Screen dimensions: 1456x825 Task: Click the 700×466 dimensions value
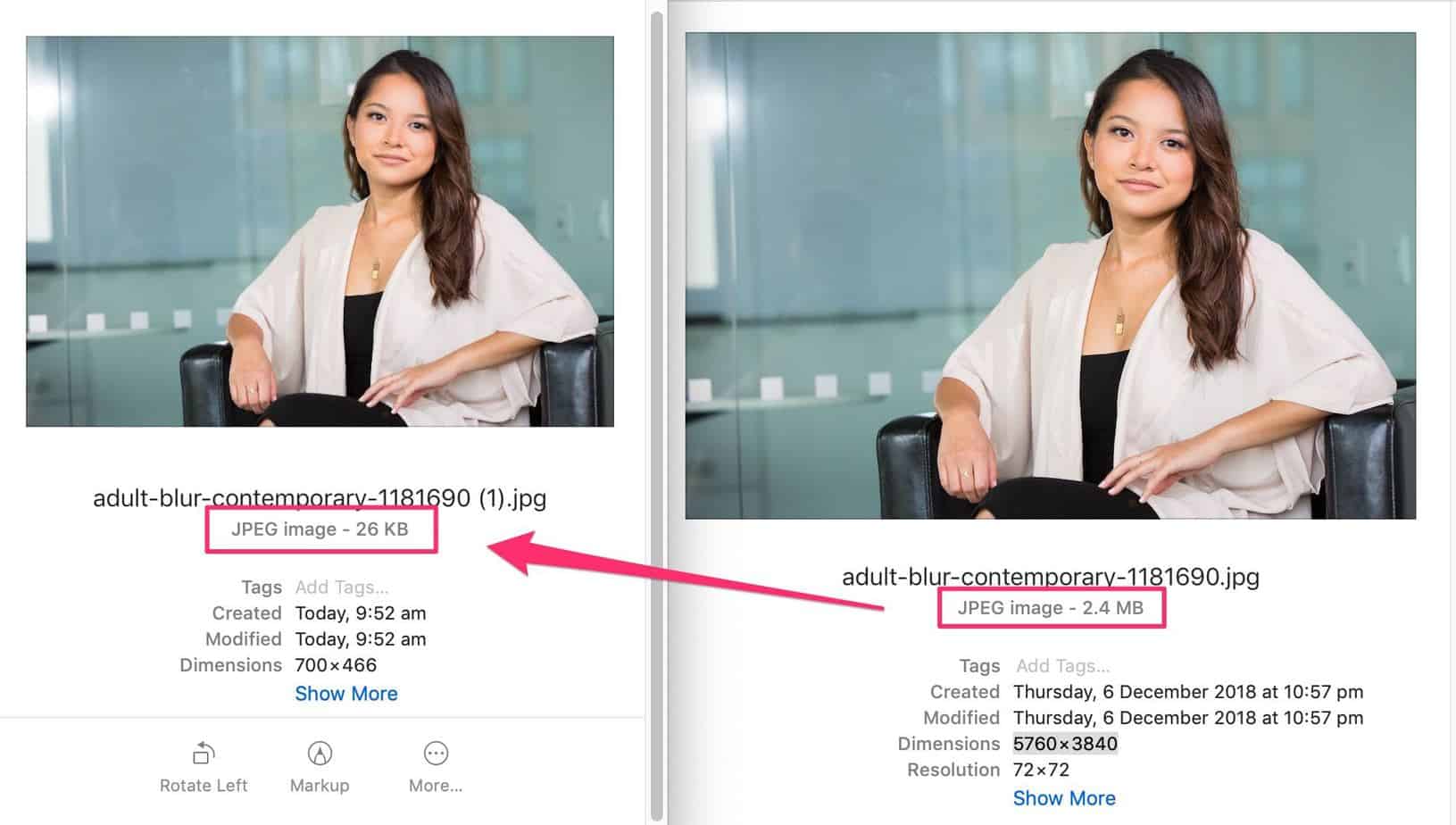click(x=336, y=665)
